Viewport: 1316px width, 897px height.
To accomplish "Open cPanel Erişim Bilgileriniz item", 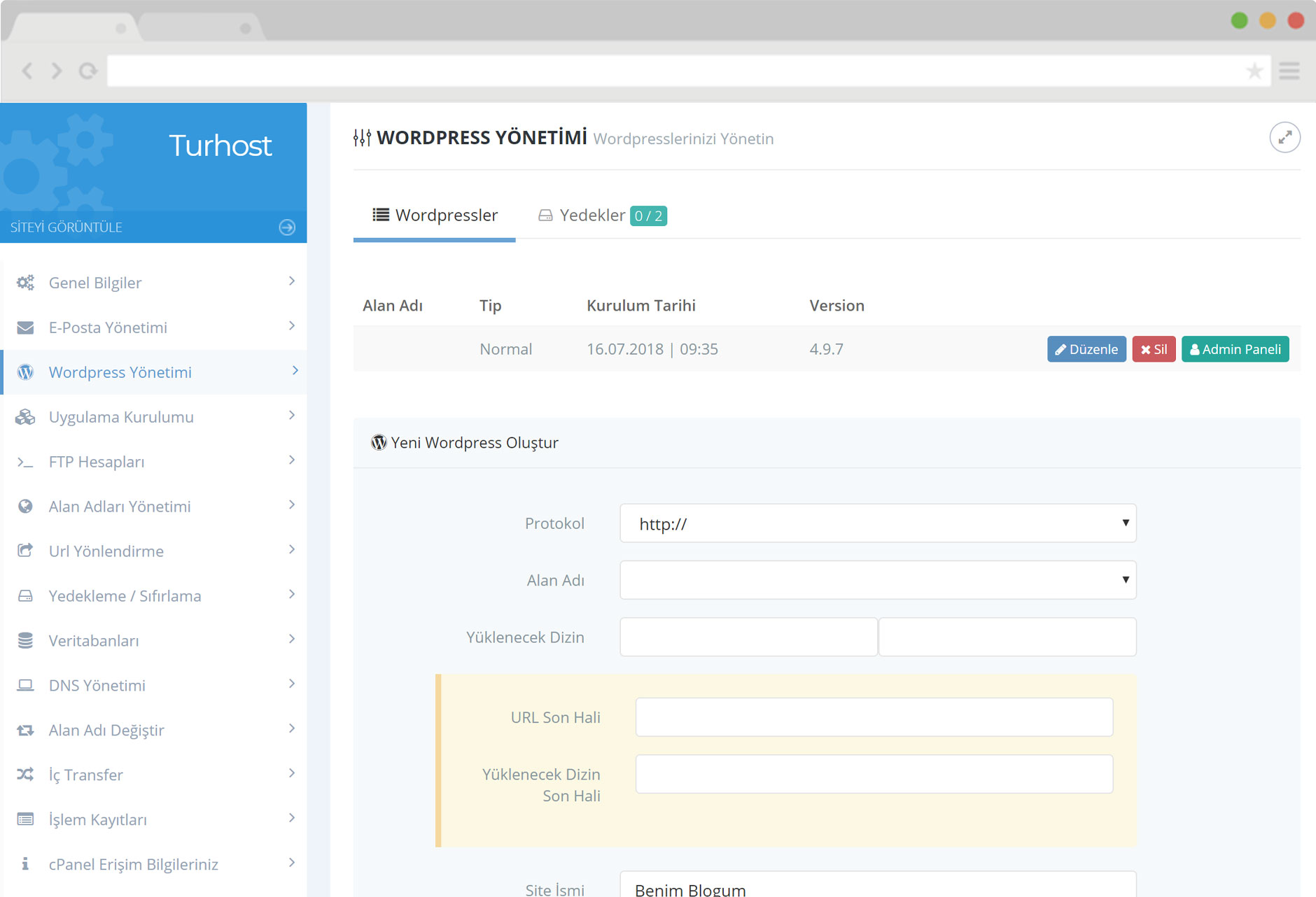I will click(x=155, y=864).
